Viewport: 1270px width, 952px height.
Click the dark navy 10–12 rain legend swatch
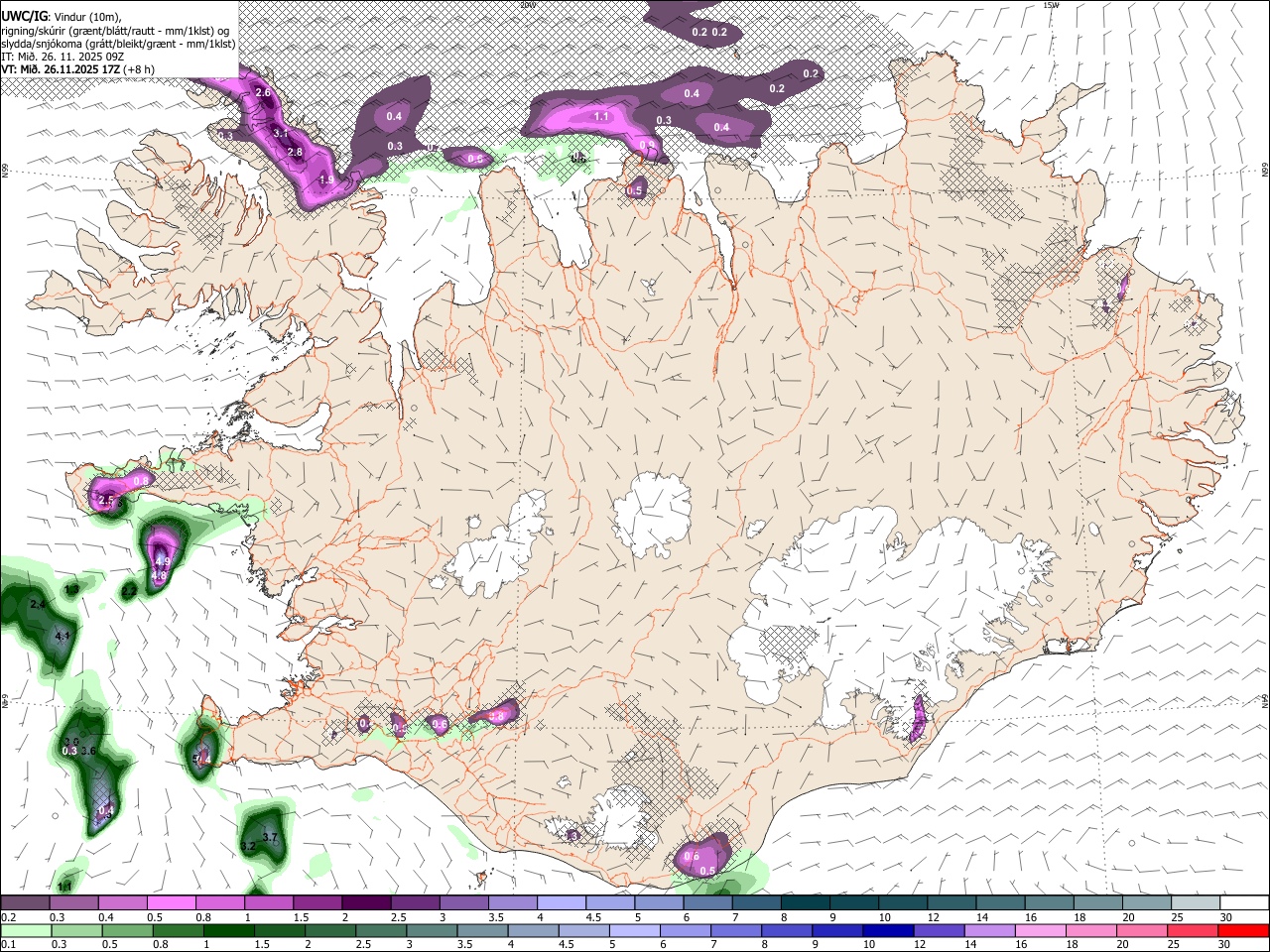[x=887, y=930]
